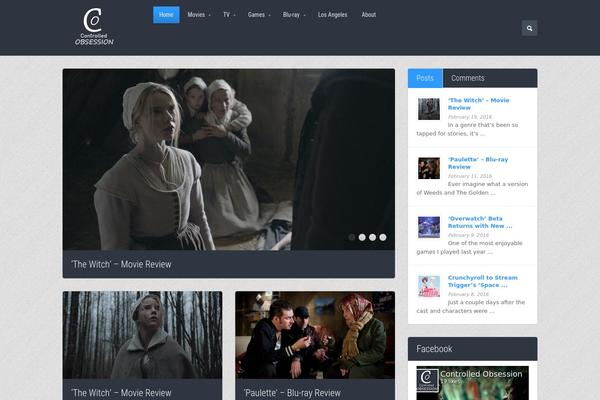Open the Los Angeles menu item

(x=333, y=15)
